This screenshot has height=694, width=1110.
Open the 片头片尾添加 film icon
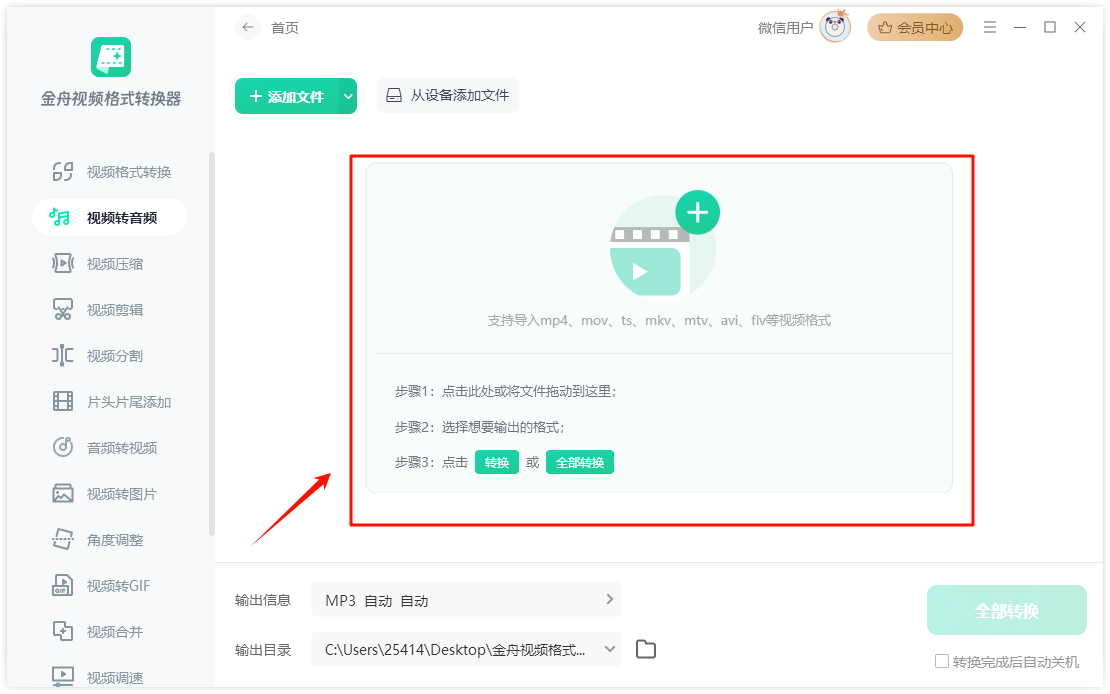point(62,402)
